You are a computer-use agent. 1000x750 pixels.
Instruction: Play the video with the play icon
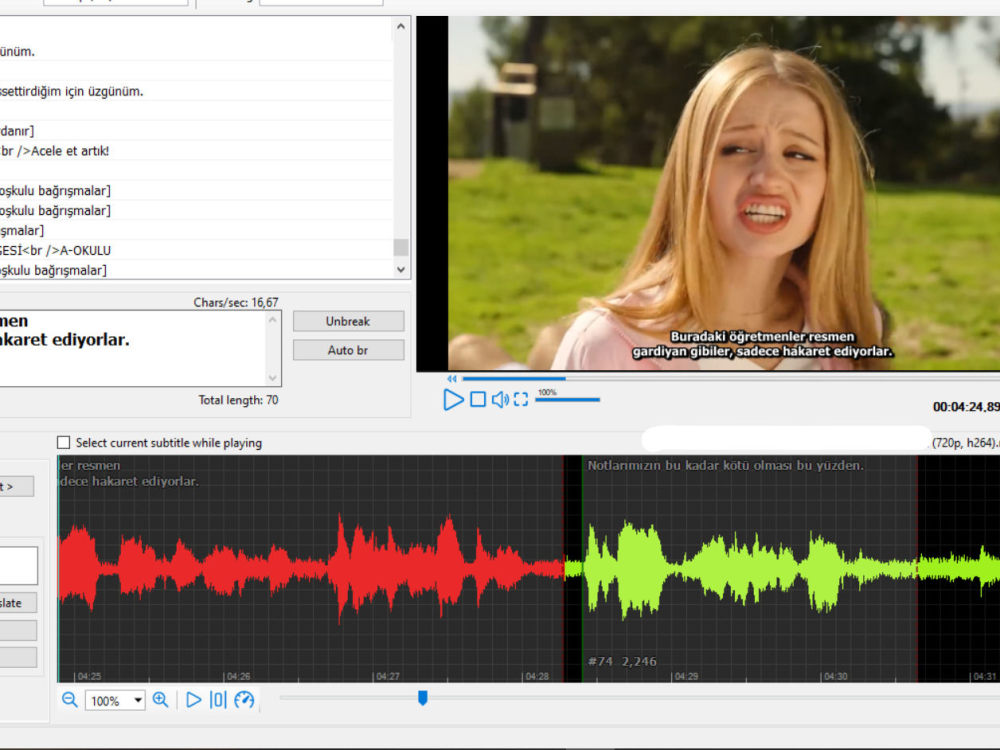click(x=453, y=400)
